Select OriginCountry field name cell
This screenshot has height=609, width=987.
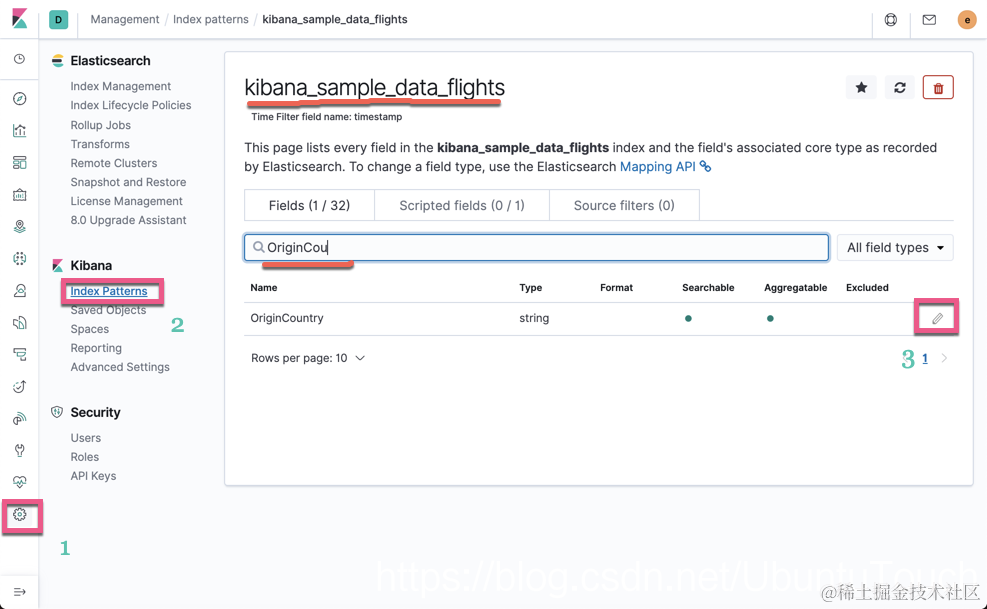[287, 318]
